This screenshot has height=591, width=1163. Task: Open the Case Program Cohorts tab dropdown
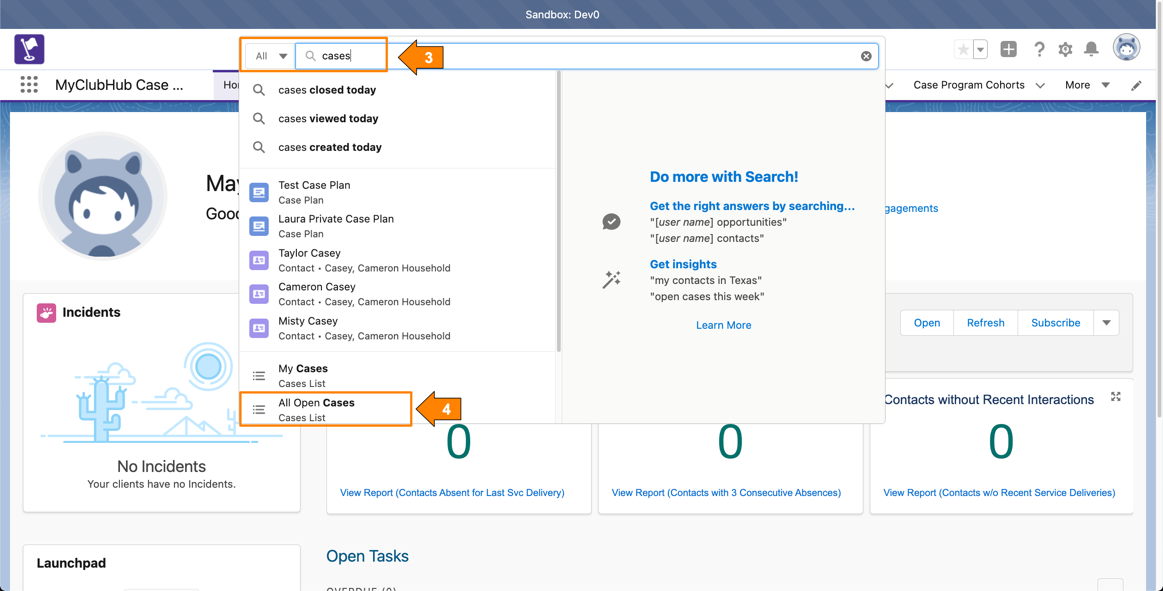coord(1040,86)
